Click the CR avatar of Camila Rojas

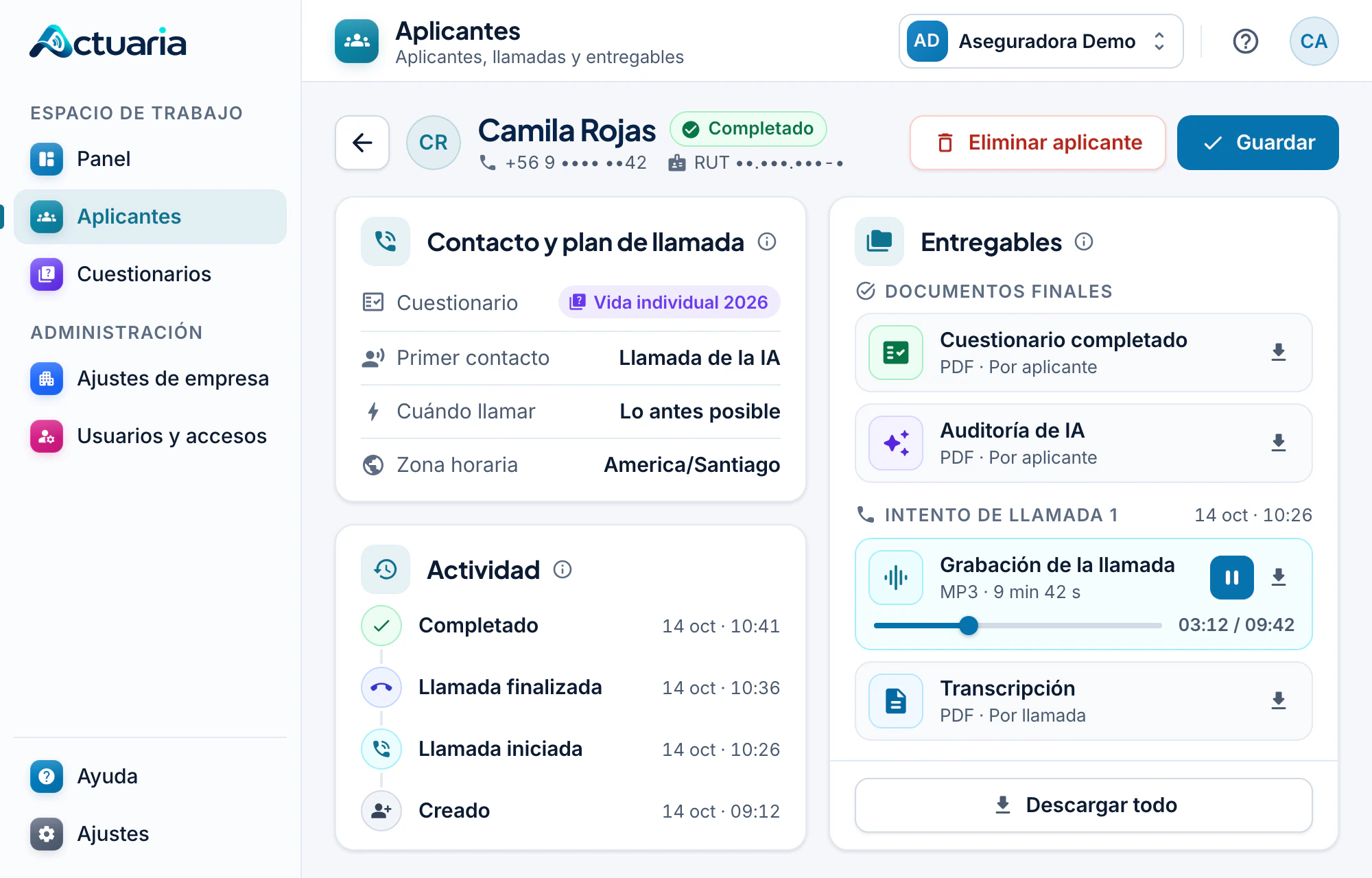pos(434,143)
